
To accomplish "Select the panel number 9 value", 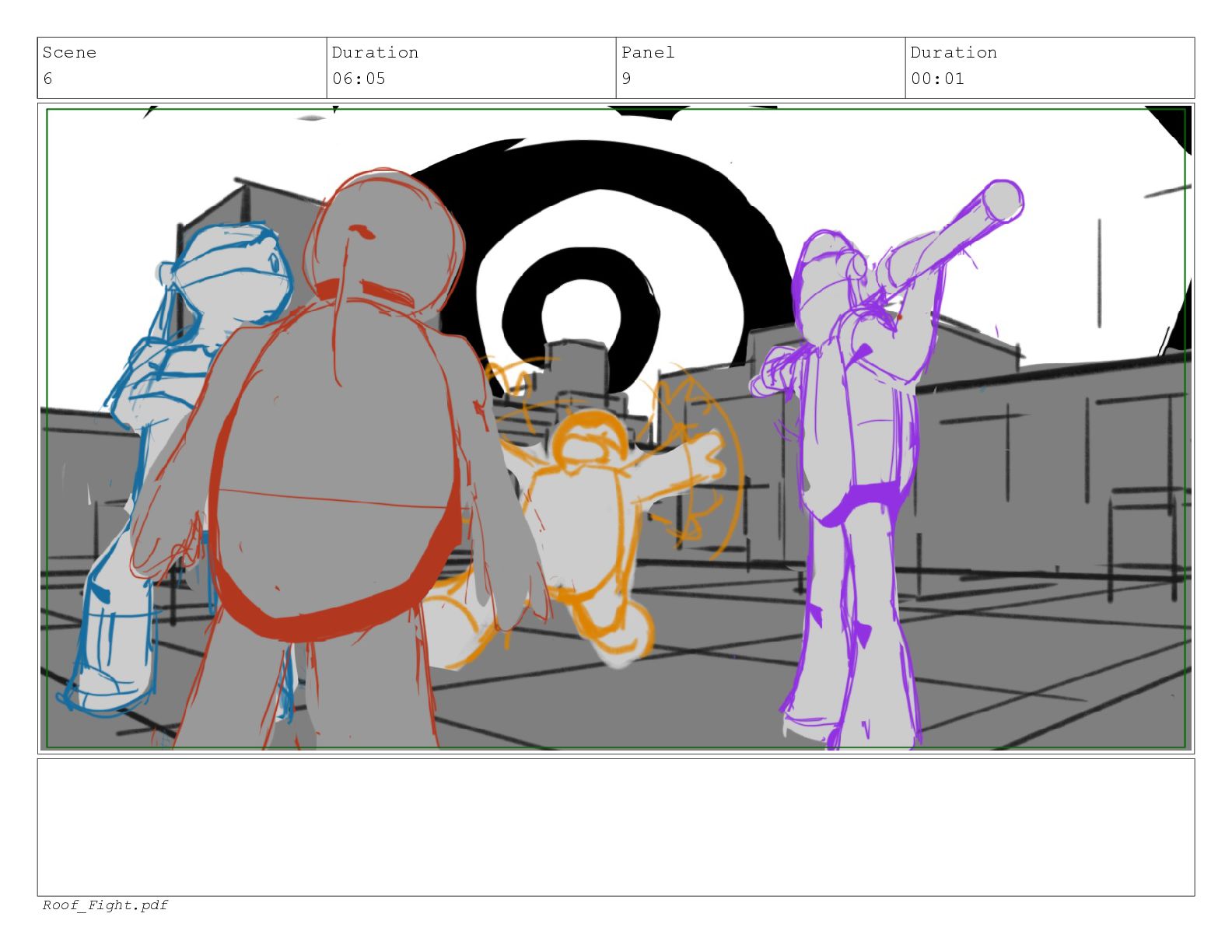I will pyautogui.click(x=626, y=79).
